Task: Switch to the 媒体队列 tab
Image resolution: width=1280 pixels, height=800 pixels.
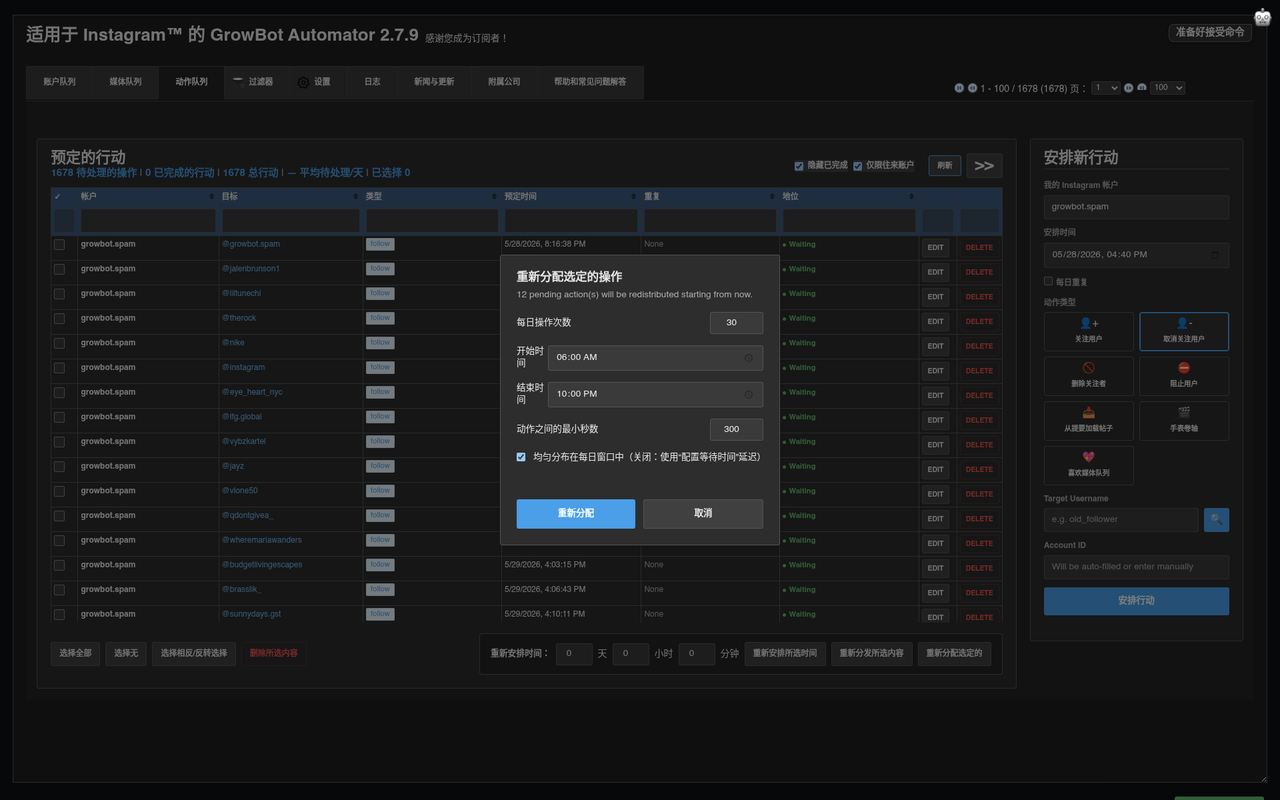Action: (x=125, y=82)
